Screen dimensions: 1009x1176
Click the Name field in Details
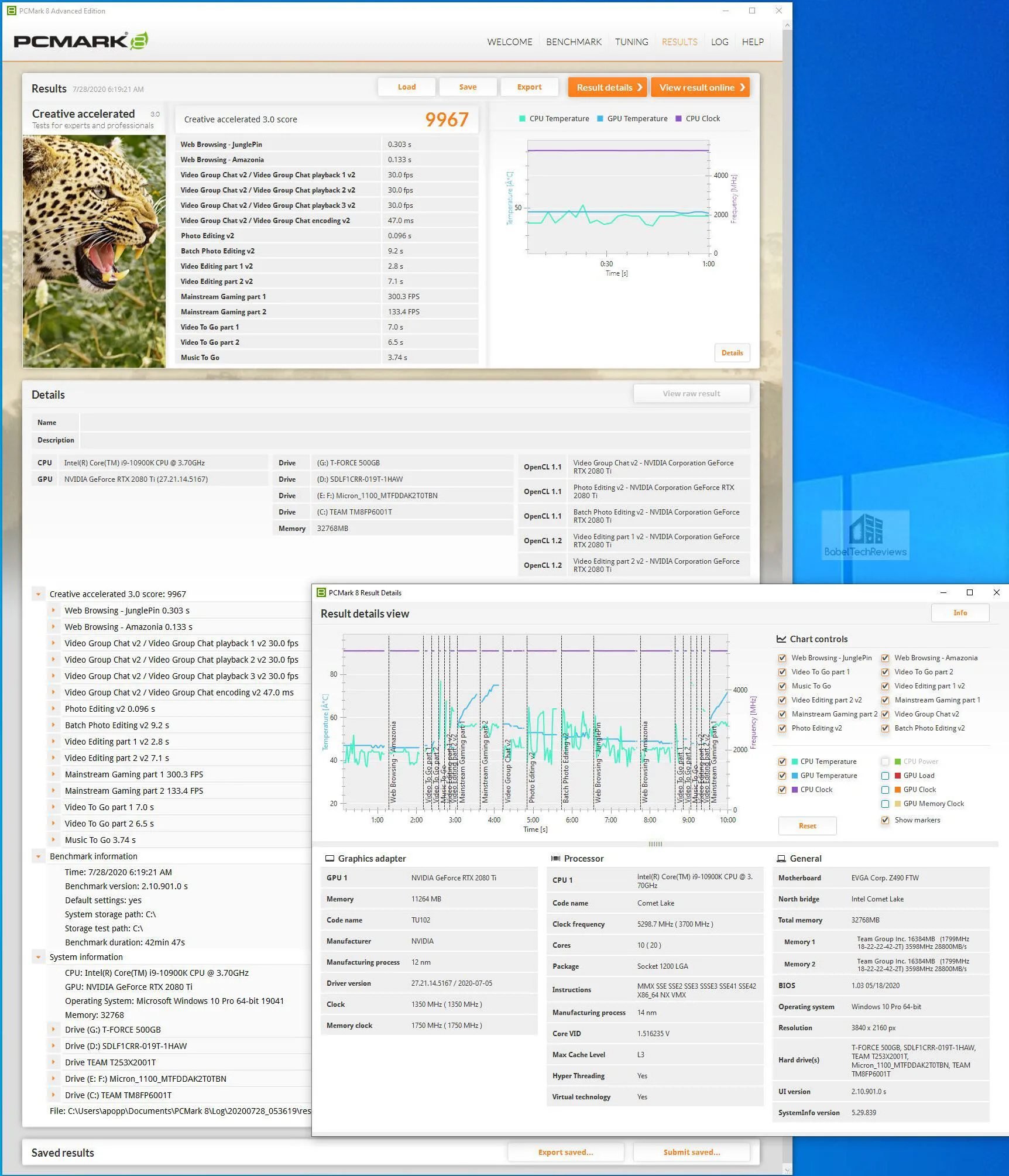(415, 423)
